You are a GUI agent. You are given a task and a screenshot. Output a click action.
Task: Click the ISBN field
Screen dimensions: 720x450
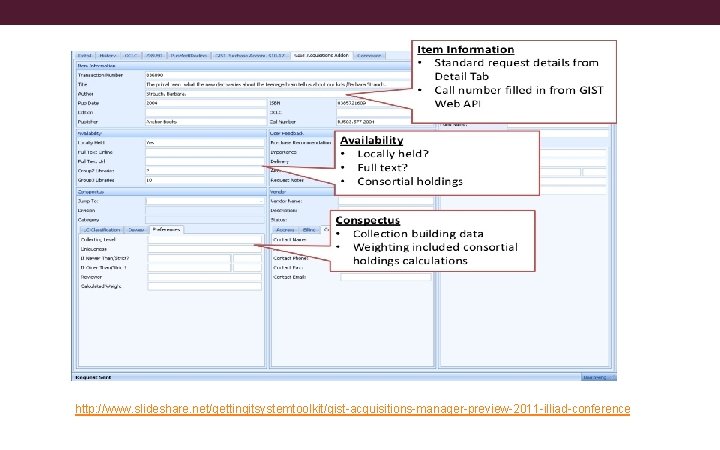click(x=373, y=103)
